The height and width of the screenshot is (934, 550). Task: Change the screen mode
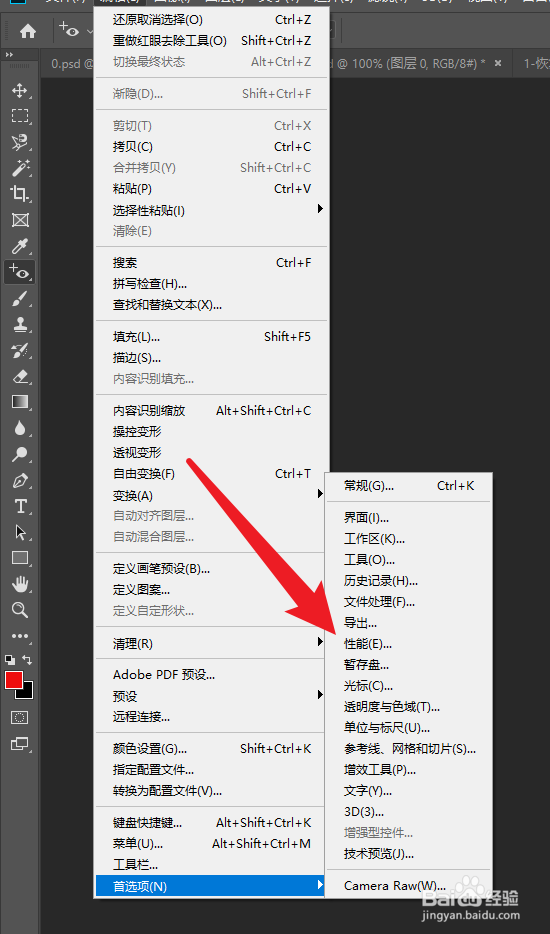(x=20, y=743)
